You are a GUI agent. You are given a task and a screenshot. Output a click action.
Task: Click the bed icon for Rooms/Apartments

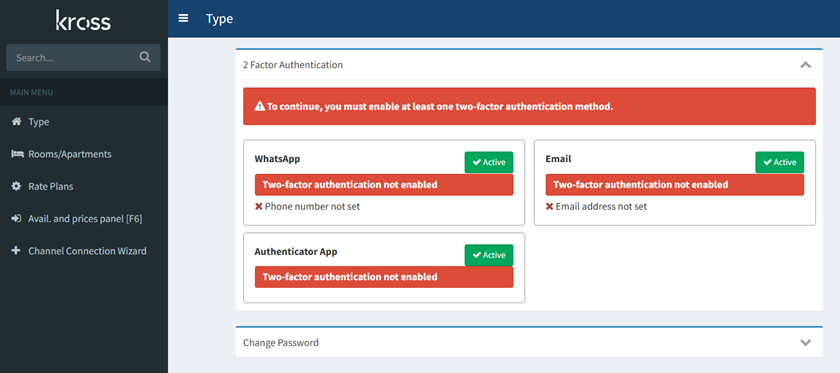17,154
